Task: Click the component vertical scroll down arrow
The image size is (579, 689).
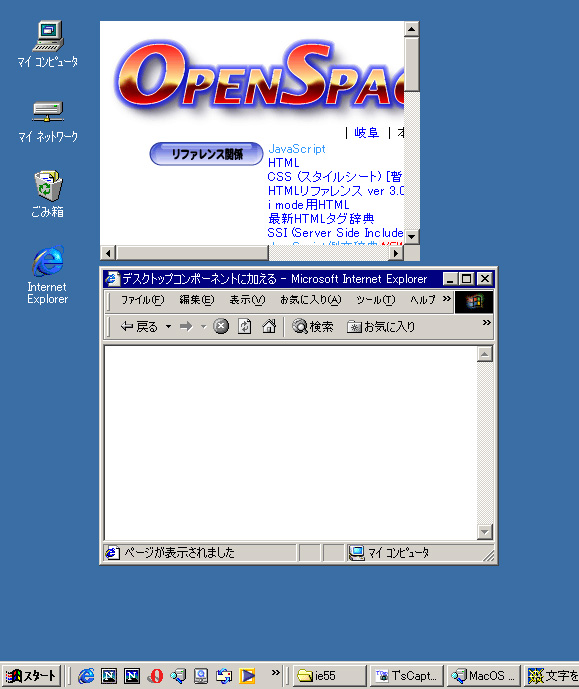Action: [412, 236]
